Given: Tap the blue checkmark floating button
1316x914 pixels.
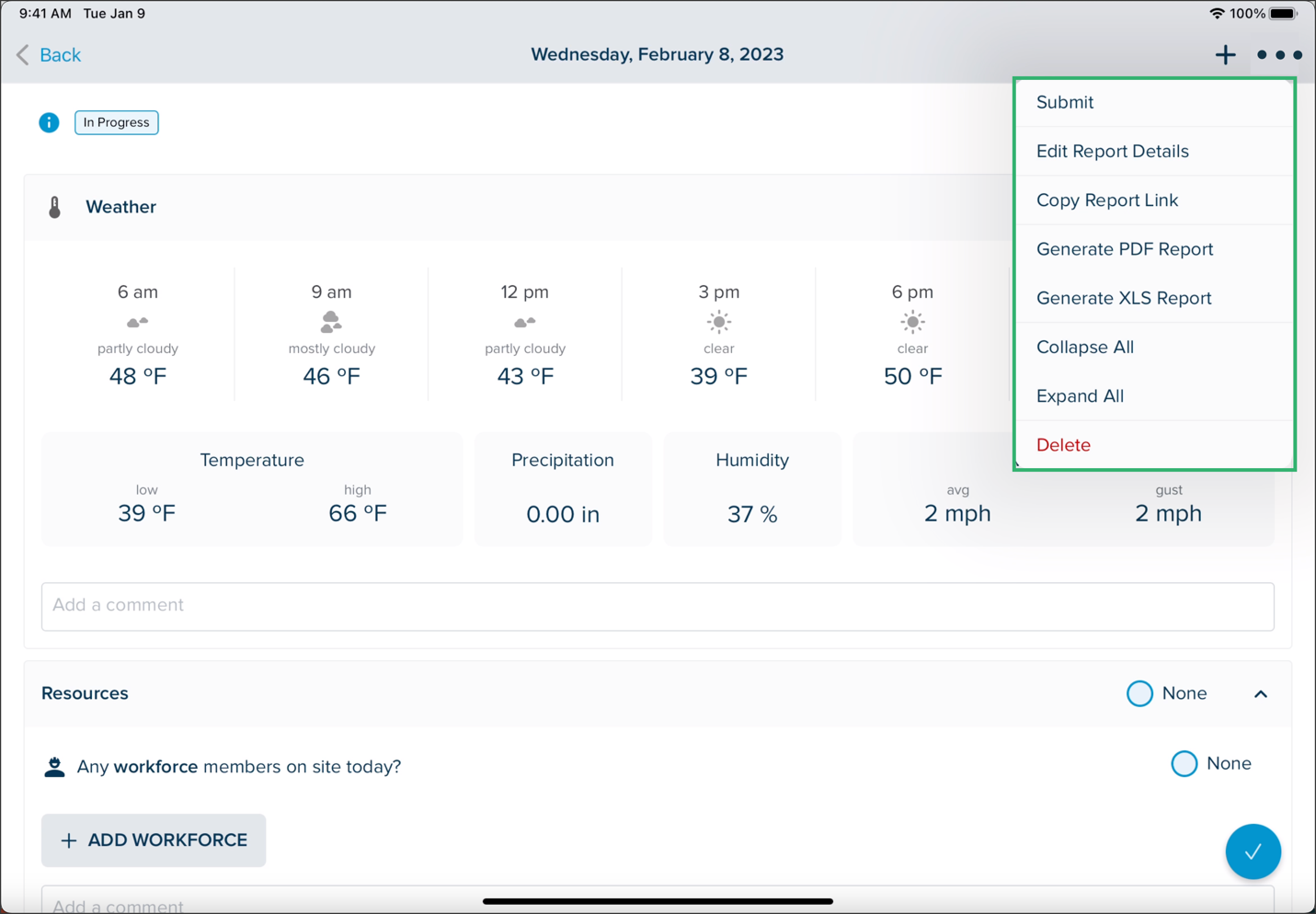Looking at the screenshot, I should (x=1253, y=851).
